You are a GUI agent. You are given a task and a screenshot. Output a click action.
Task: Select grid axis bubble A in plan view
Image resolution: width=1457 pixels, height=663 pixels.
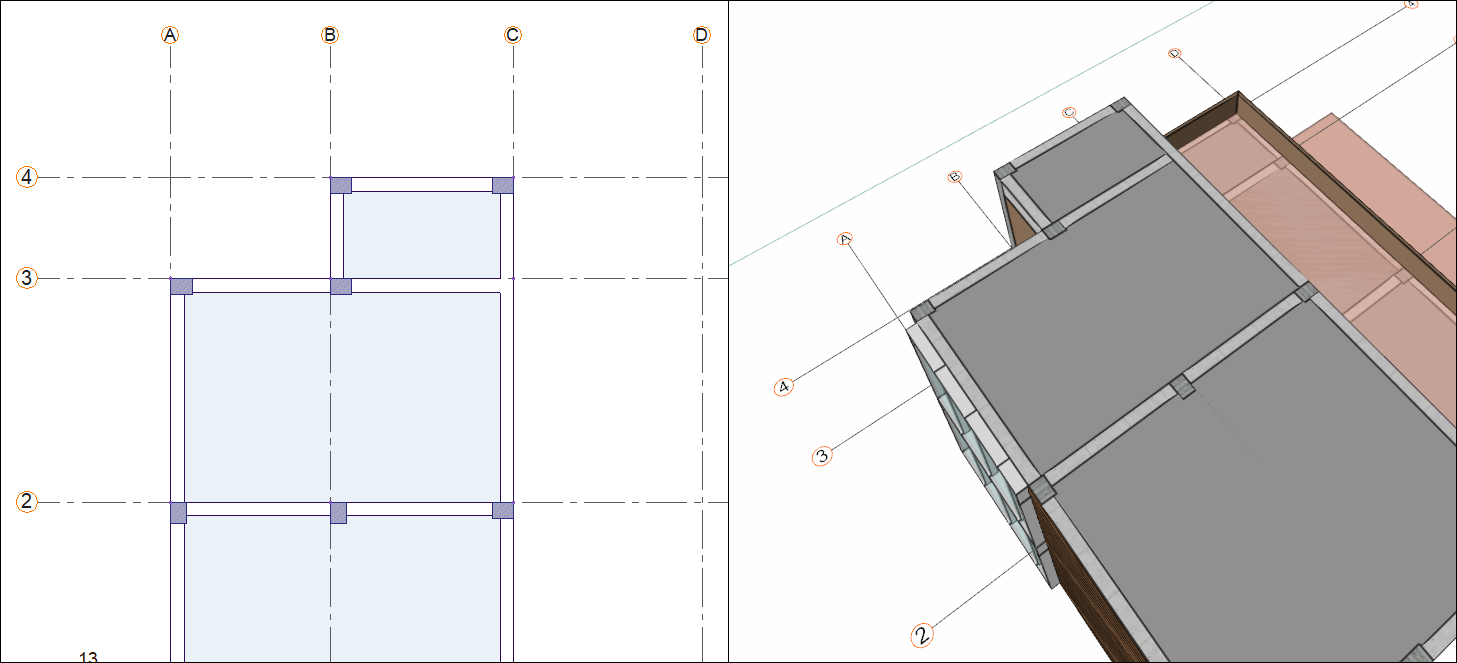[x=170, y=35]
